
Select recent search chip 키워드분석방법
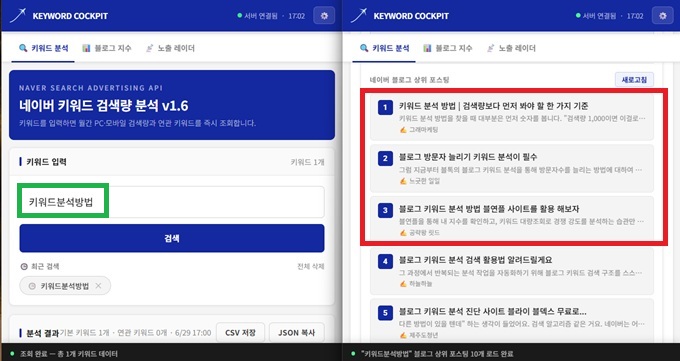tap(65, 286)
